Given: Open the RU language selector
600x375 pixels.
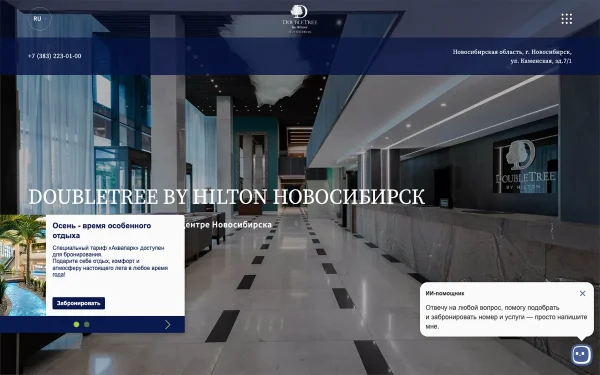Looking at the screenshot, I should (x=40, y=18).
